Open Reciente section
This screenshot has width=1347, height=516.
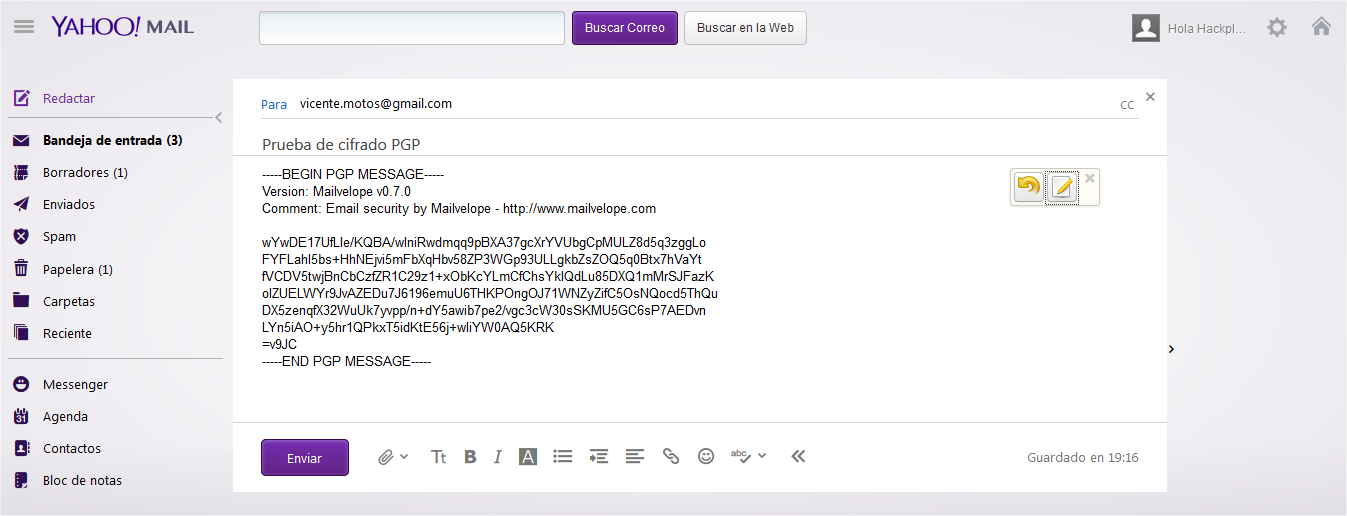click(x=67, y=333)
